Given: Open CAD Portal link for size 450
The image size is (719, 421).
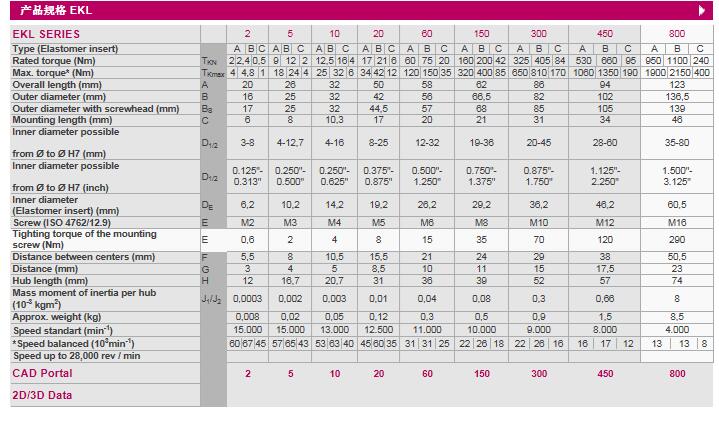Looking at the screenshot, I should click(x=604, y=373).
